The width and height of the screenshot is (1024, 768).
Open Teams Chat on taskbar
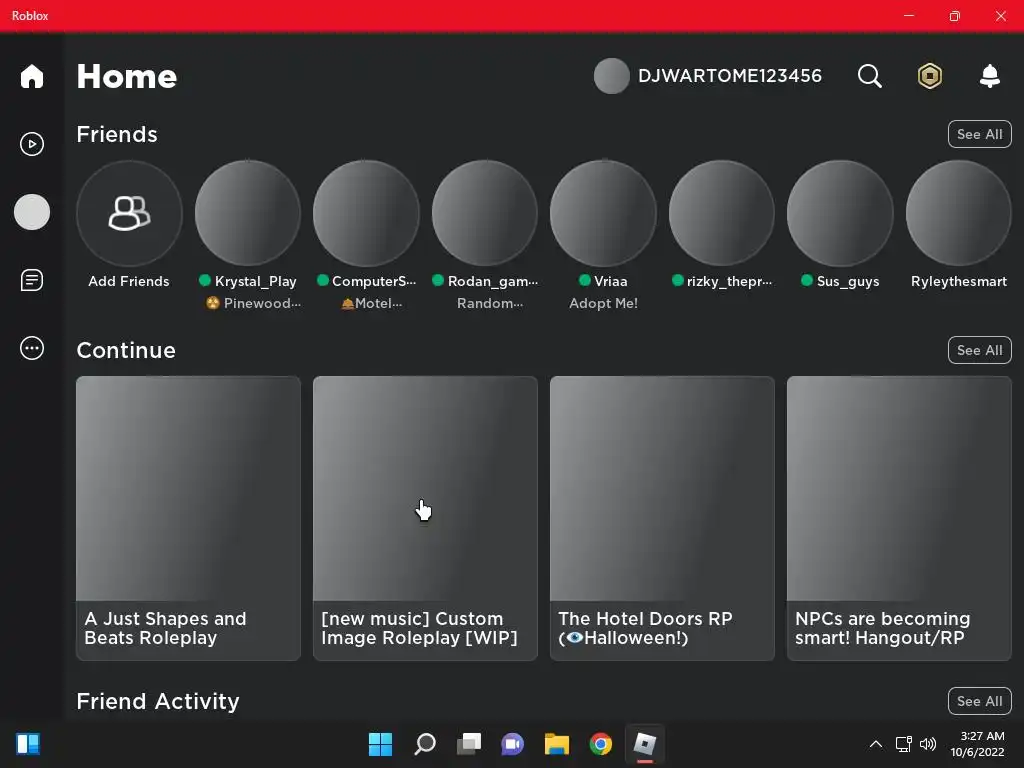pyautogui.click(x=513, y=744)
